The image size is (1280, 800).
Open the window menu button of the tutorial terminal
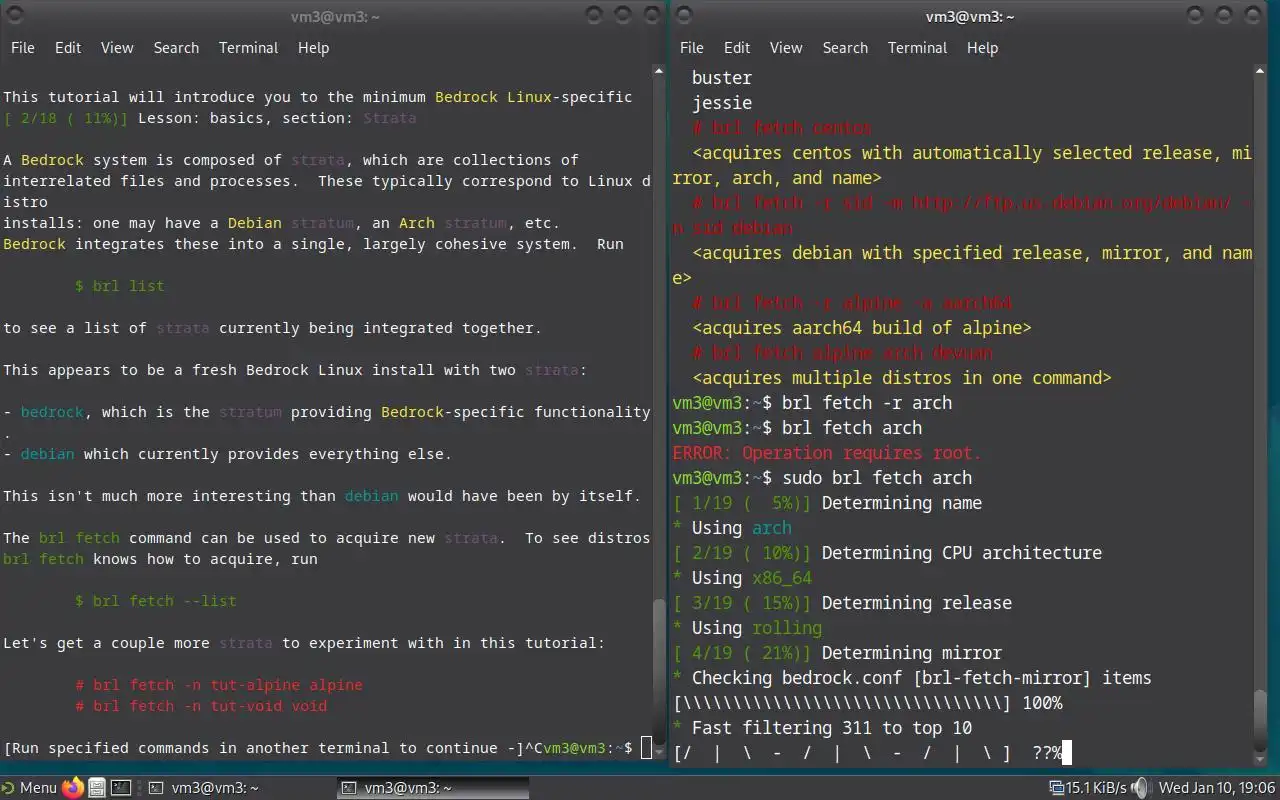15,15
